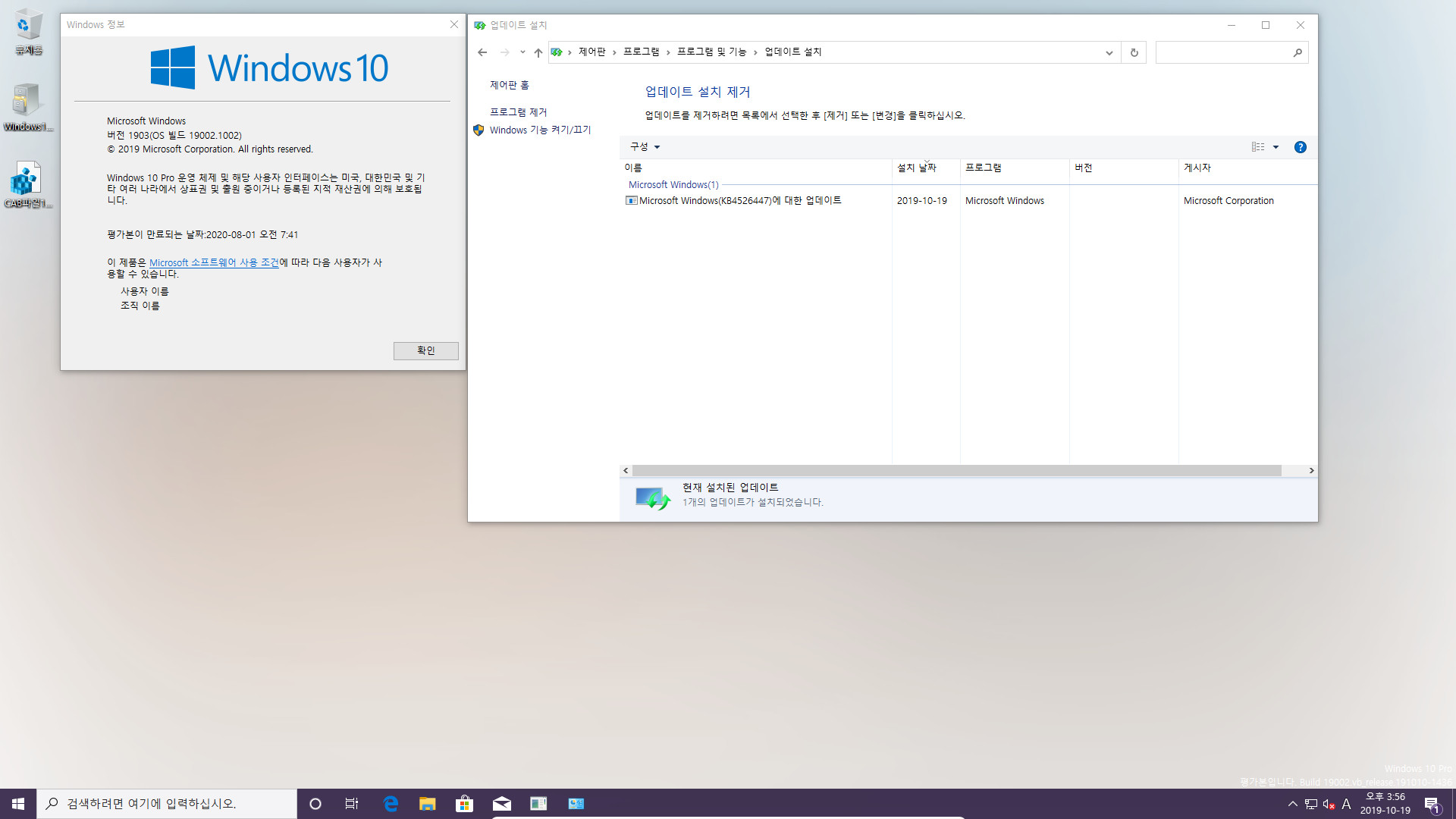Click the 프로그램 및 기능 breadcrumb

pyautogui.click(x=712, y=52)
